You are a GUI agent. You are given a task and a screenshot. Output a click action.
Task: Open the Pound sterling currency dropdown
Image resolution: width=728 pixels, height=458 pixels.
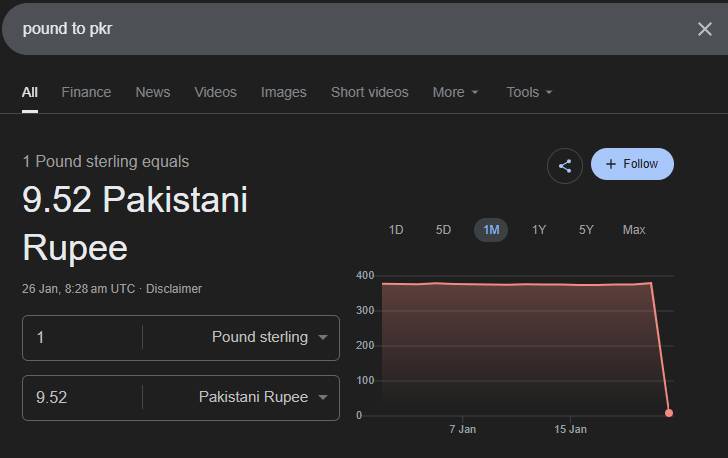[269, 337]
